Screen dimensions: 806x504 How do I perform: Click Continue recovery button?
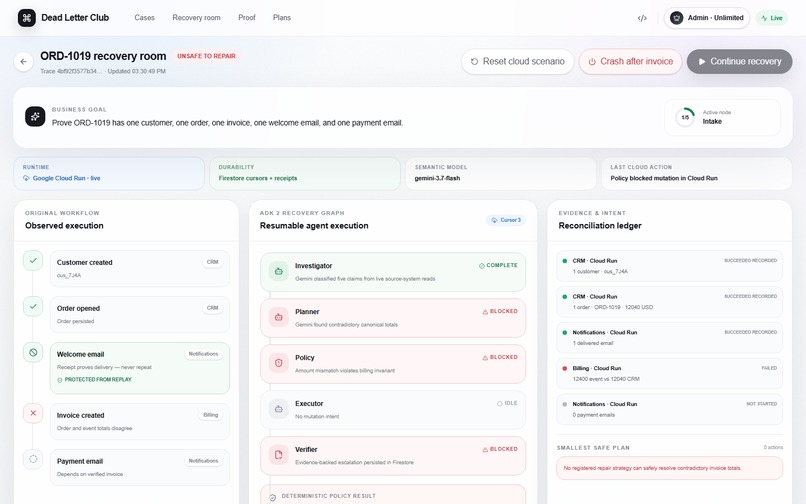point(739,62)
